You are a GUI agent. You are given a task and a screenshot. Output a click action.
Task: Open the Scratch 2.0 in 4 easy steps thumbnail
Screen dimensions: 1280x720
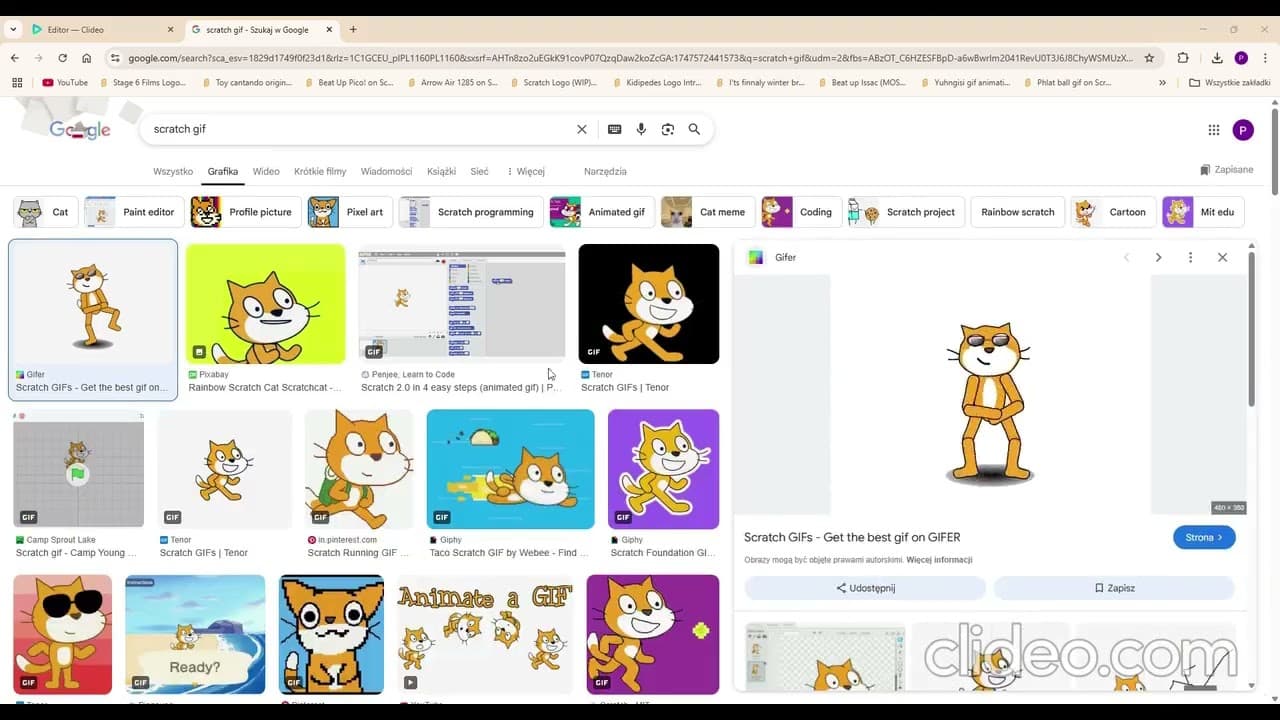[x=462, y=304]
